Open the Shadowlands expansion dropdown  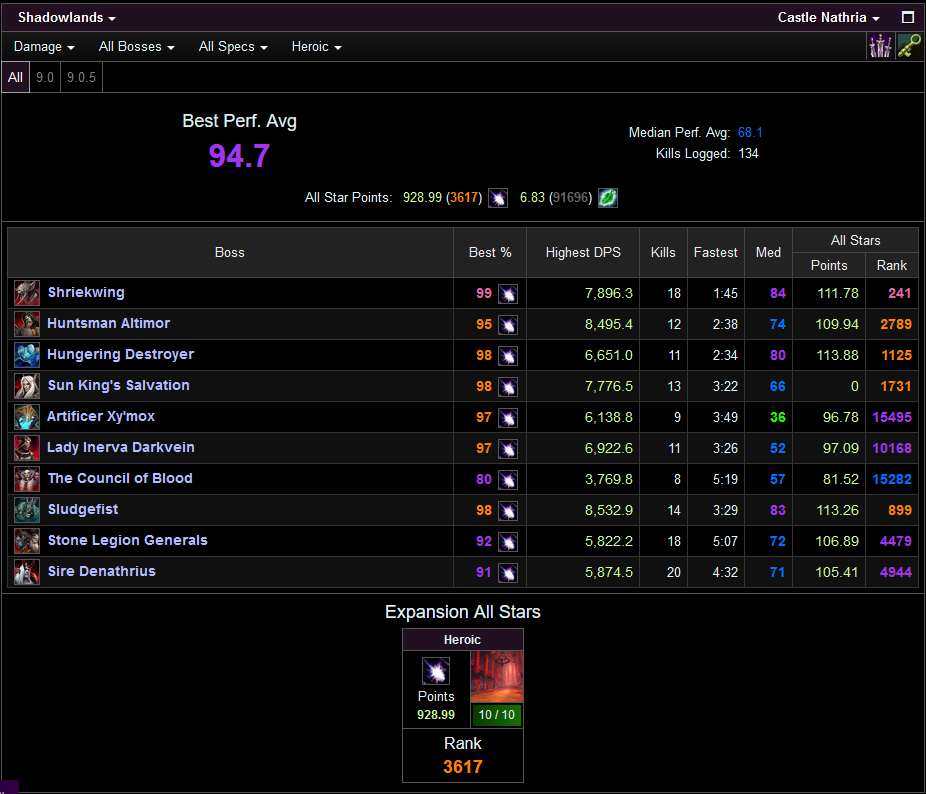(x=66, y=18)
